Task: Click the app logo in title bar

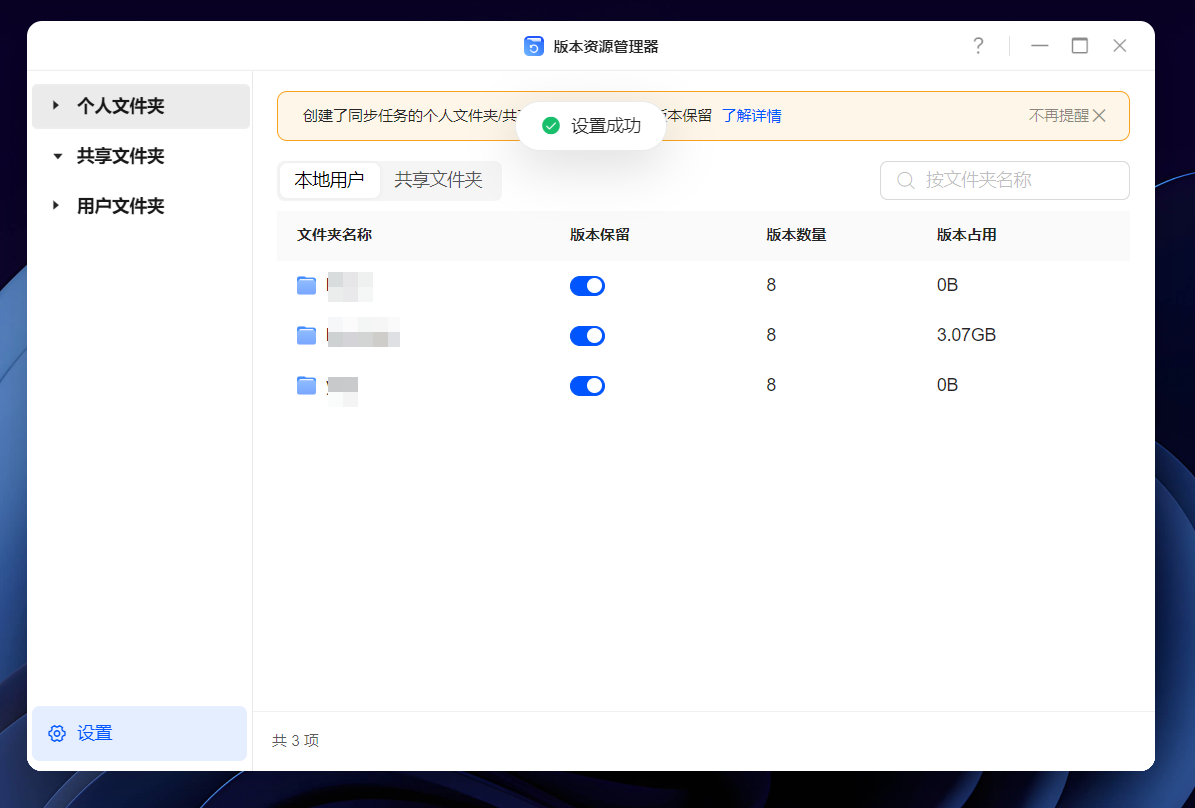Action: [x=534, y=46]
